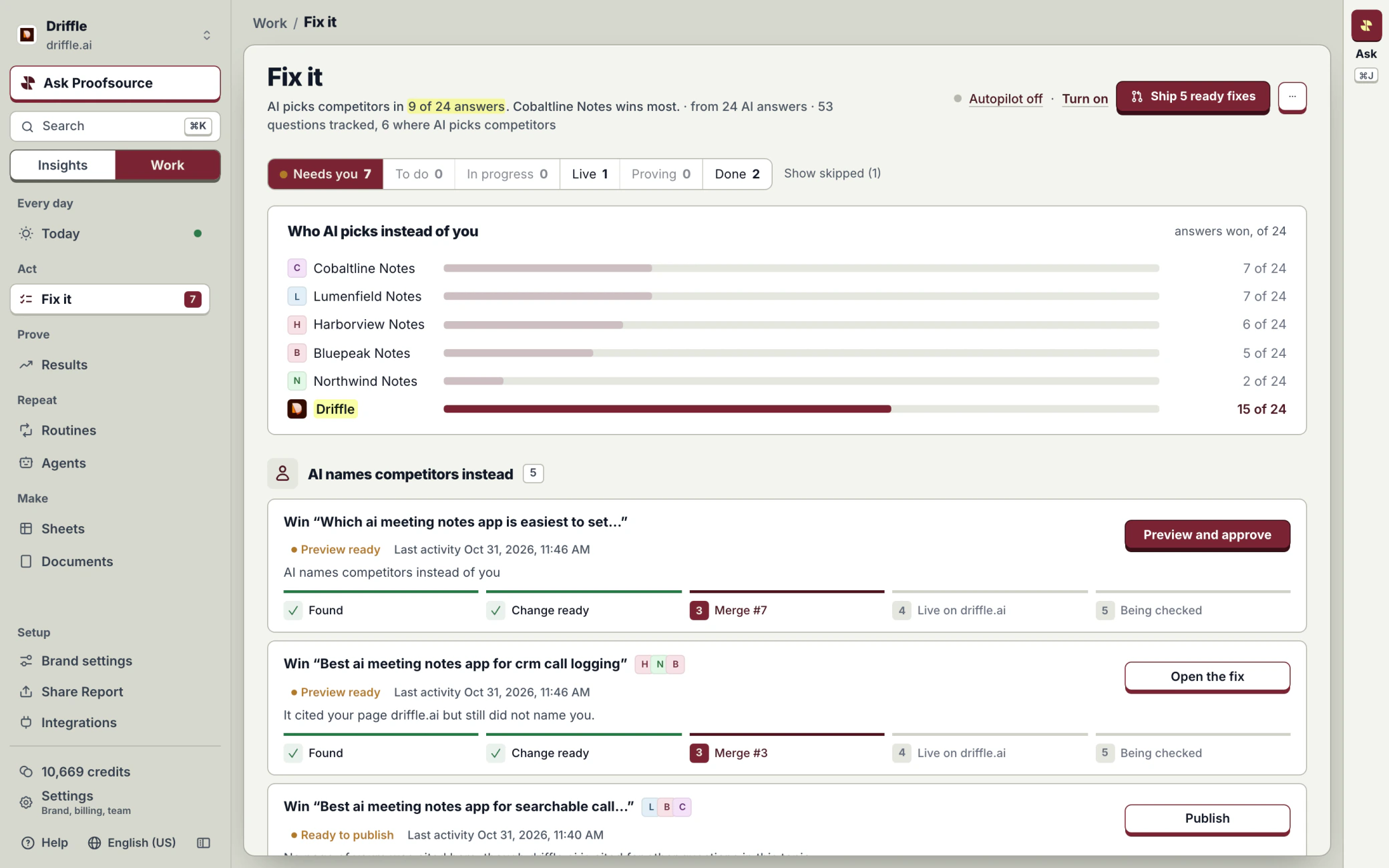
Task: Open Agents from the sidebar
Action: click(110, 463)
